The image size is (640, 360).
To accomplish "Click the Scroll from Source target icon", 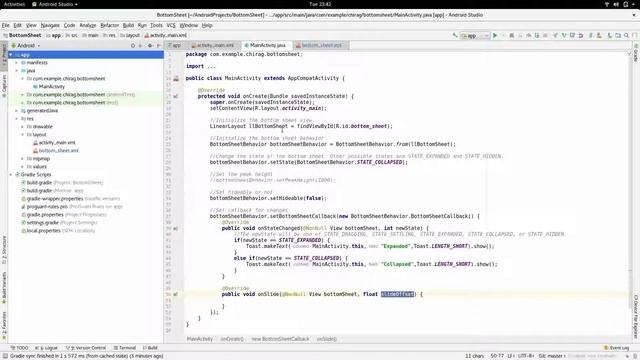I will (x=133, y=46).
